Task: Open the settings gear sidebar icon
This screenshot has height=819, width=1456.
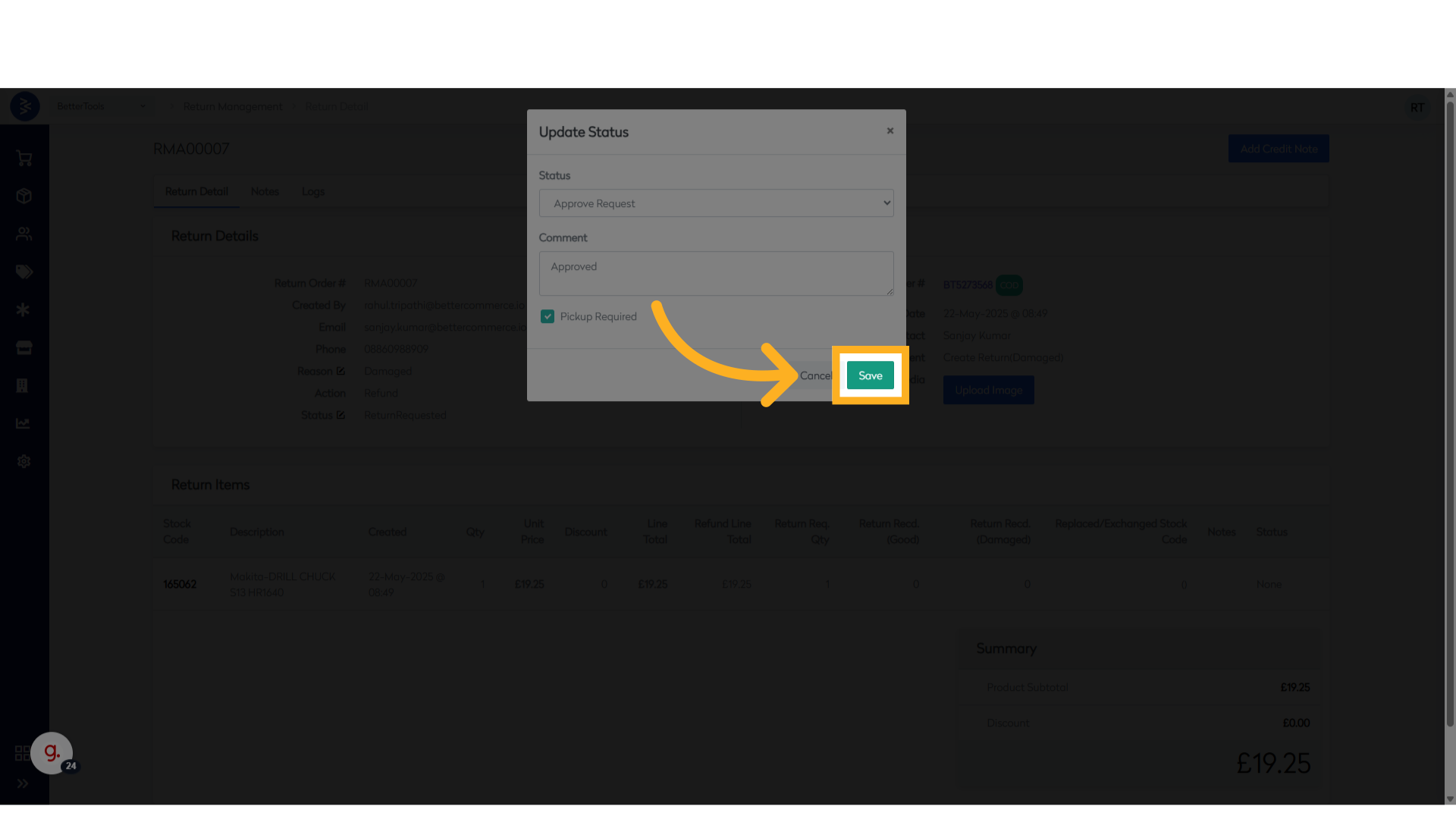Action: click(x=24, y=461)
